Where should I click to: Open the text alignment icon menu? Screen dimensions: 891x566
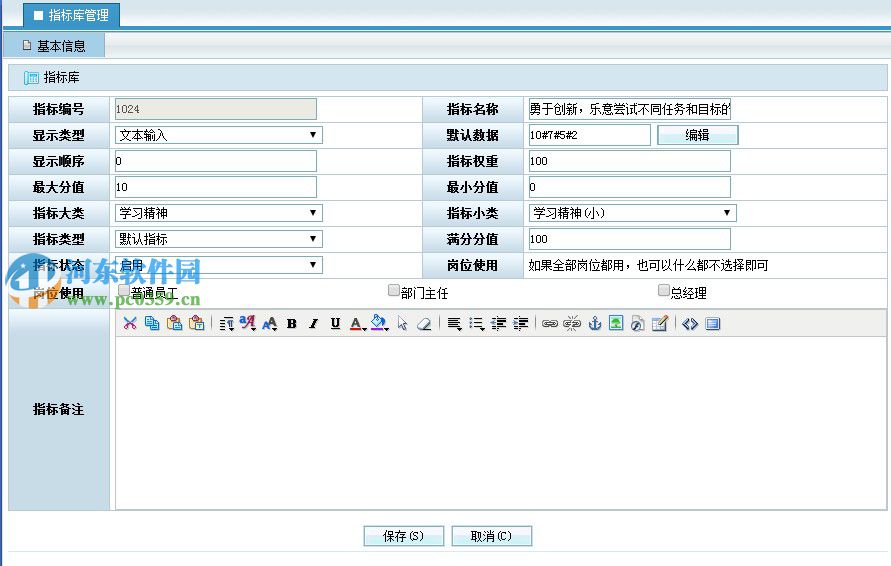point(454,323)
